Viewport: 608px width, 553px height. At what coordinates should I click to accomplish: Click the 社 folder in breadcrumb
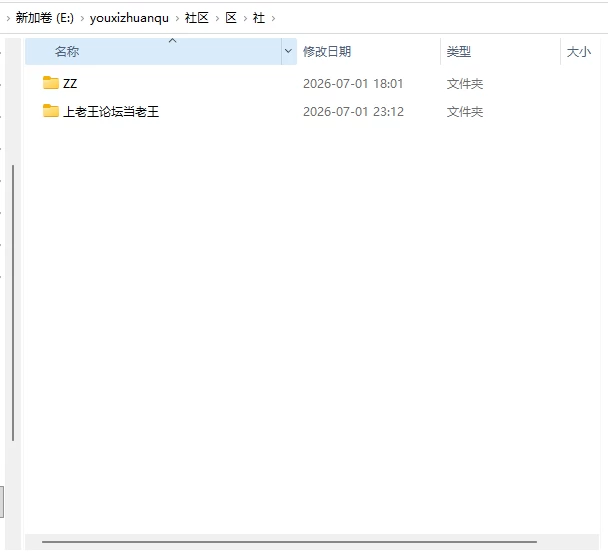click(259, 18)
